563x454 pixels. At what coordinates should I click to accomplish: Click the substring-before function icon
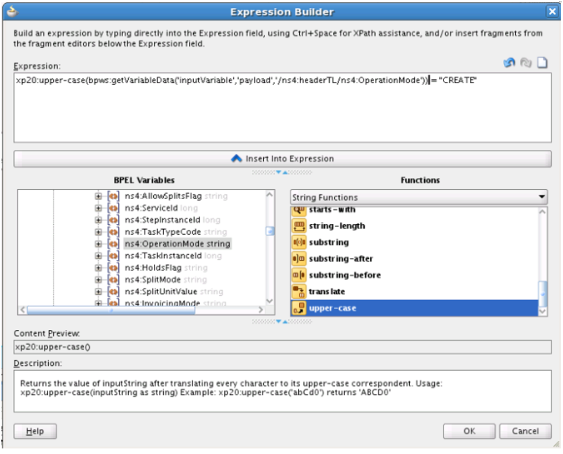click(299, 275)
